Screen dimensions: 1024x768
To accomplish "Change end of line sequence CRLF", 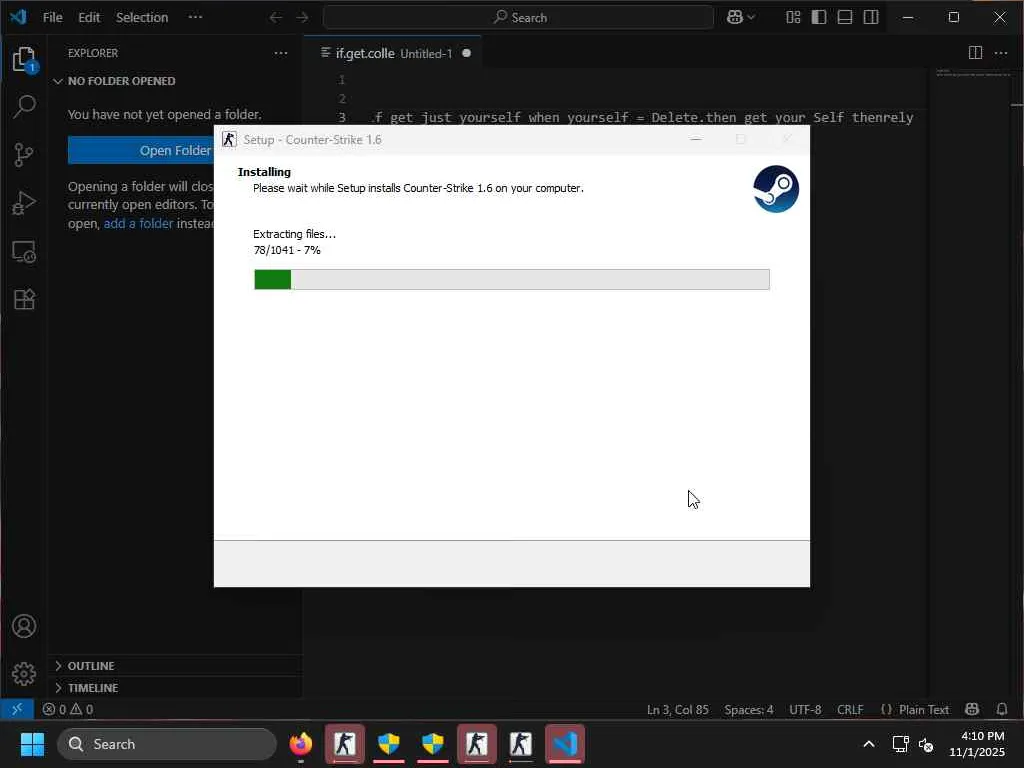I will (850, 709).
